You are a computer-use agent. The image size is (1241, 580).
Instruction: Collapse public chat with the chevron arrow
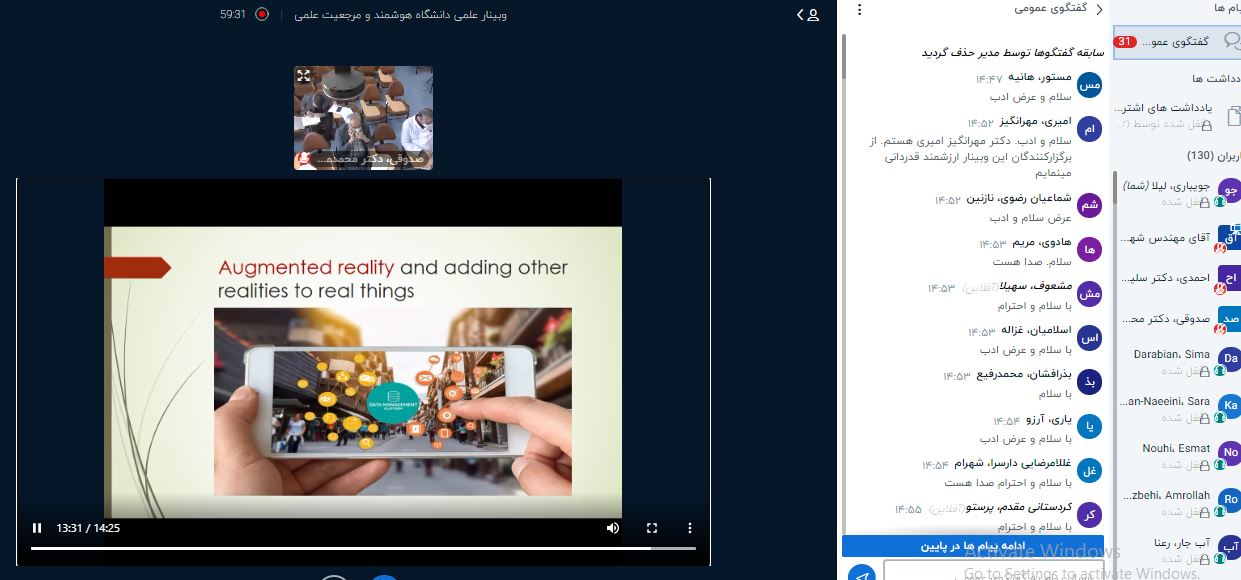1099,10
